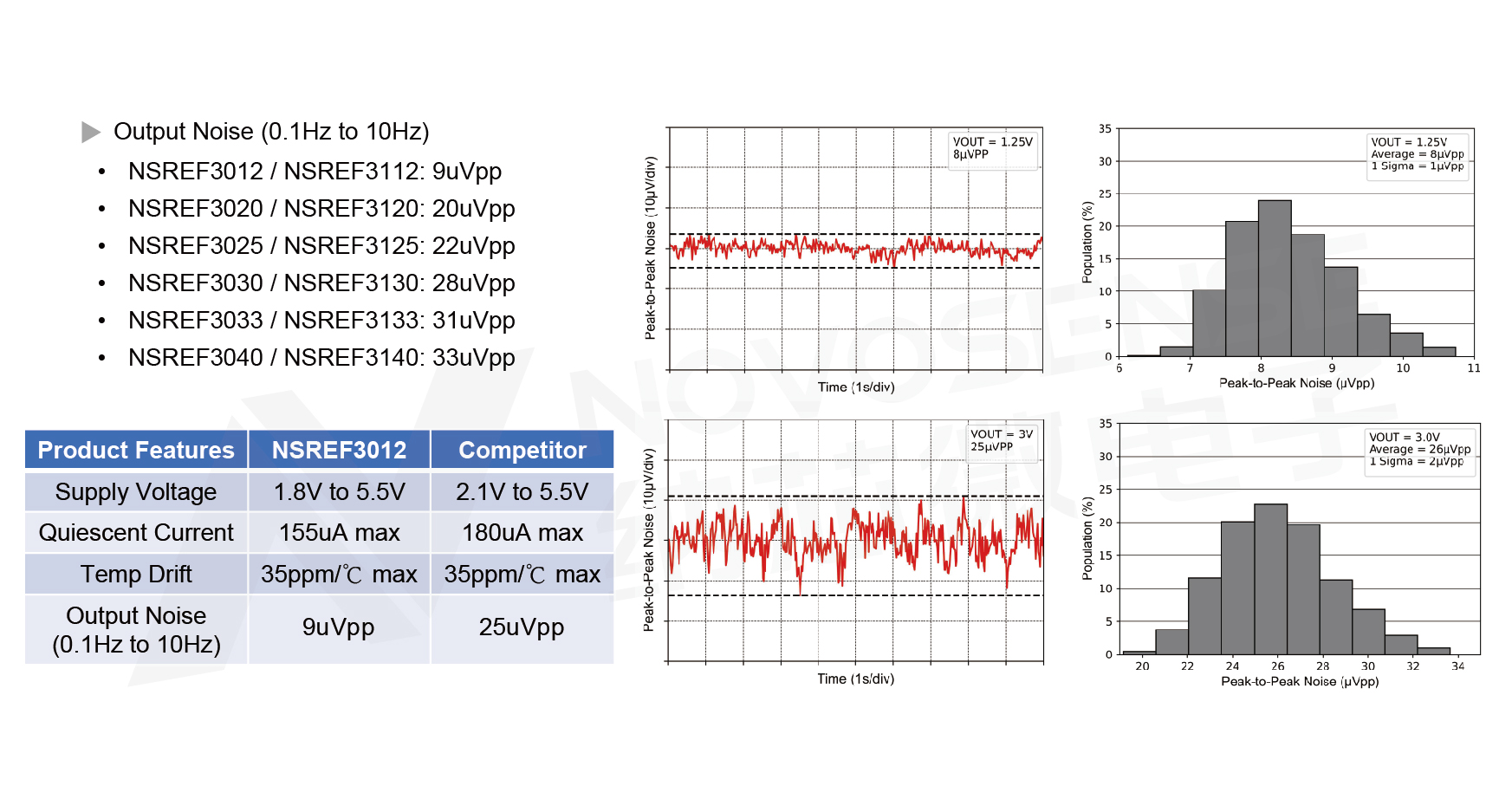
Task: Click the VOUT = 1.25V 8µVPP waveform legend
Action: [993, 148]
